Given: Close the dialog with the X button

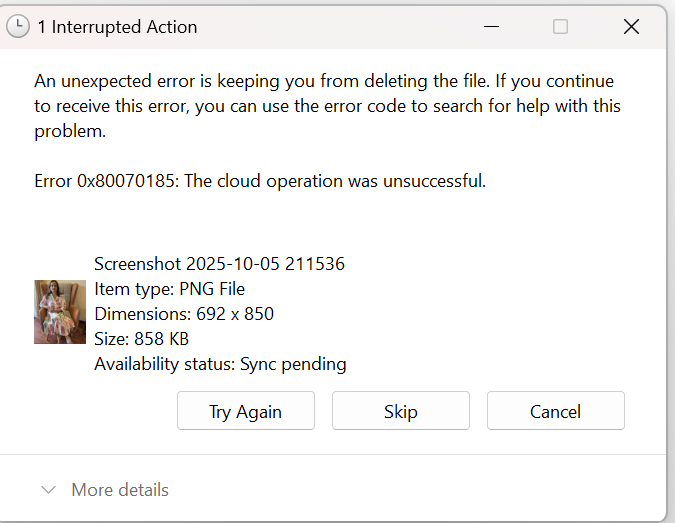Looking at the screenshot, I should [x=631, y=27].
